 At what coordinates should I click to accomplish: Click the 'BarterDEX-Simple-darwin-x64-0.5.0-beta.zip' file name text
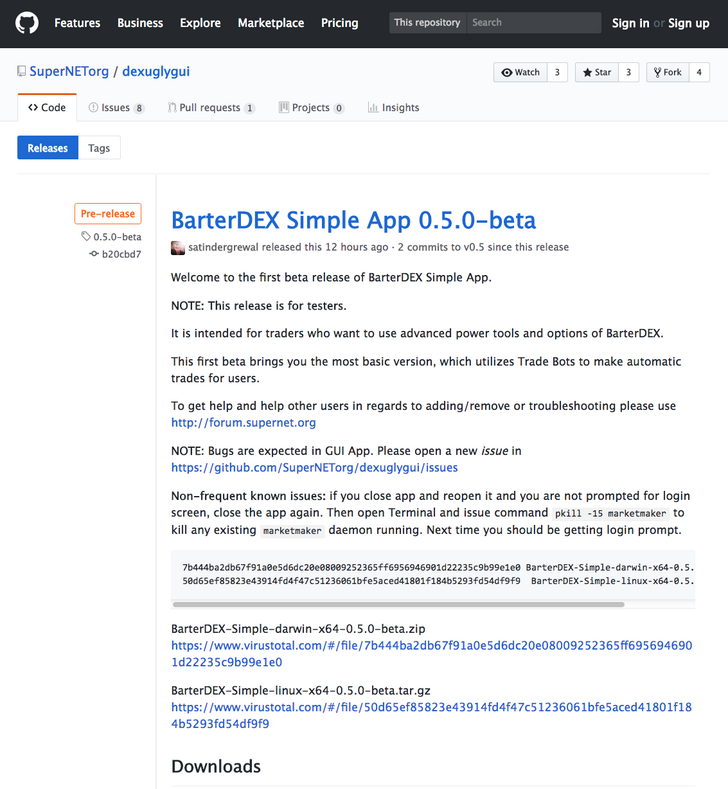(x=298, y=628)
